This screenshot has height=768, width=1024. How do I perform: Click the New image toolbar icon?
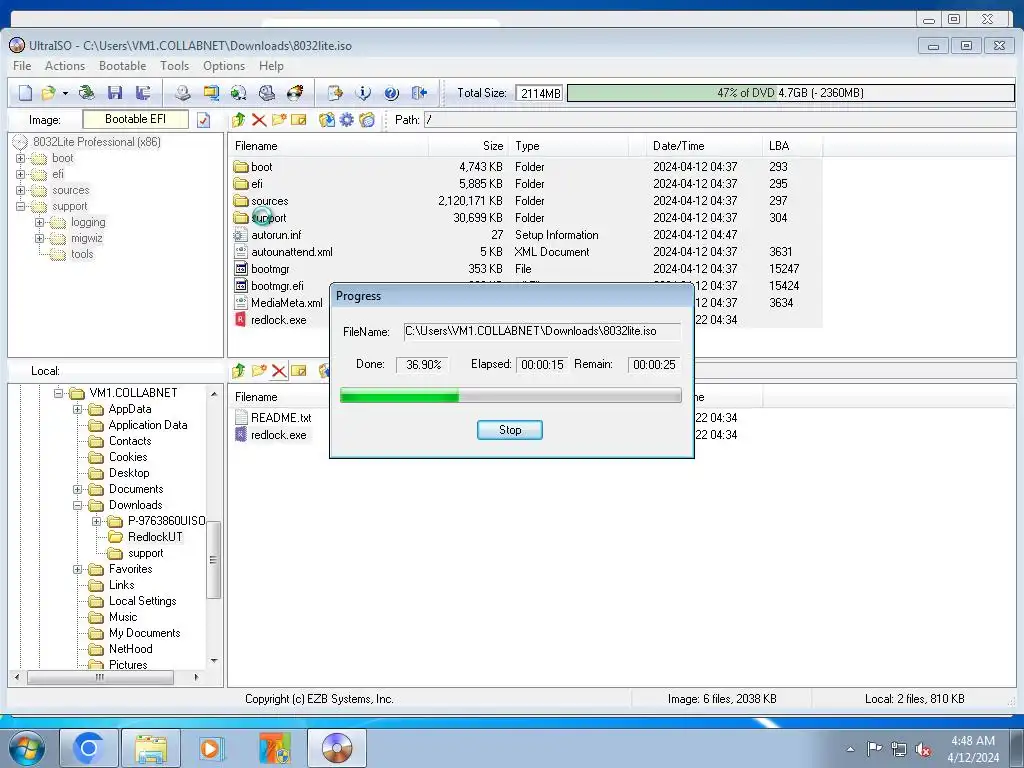[x=25, y=93]
